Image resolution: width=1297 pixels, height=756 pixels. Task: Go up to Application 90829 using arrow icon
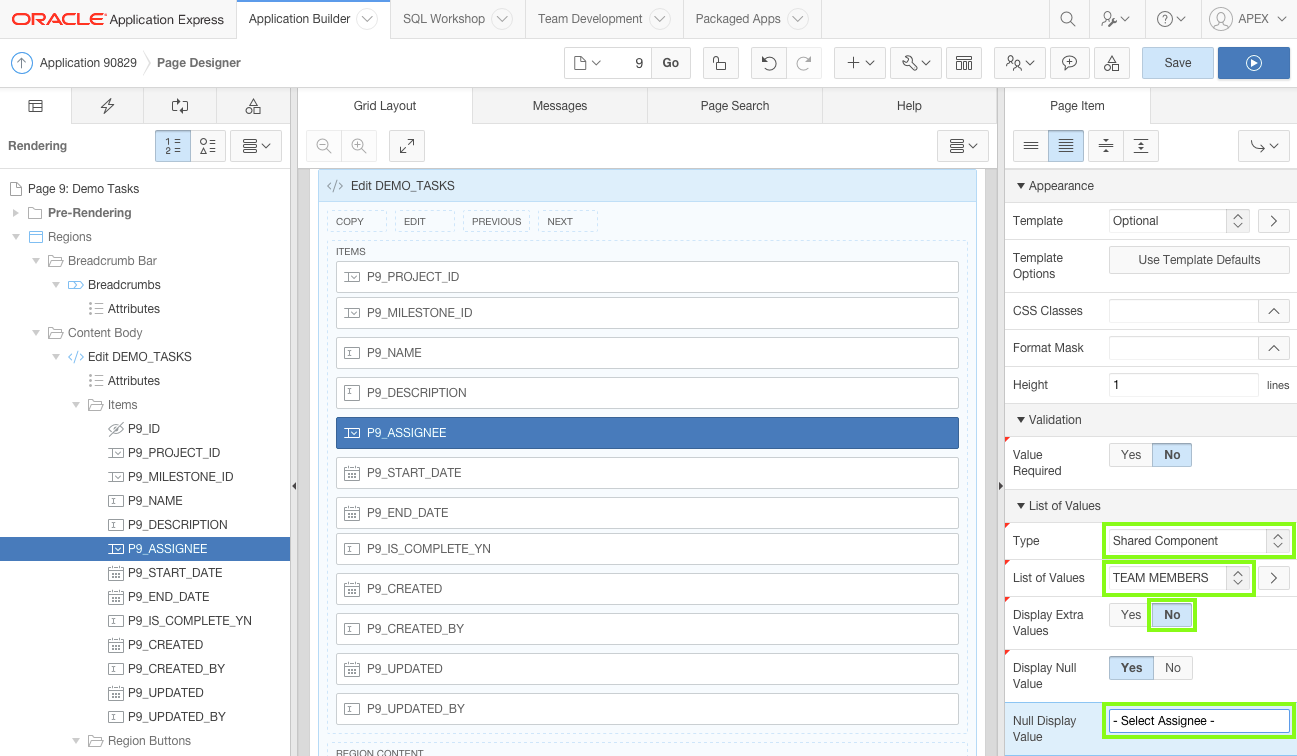click(22, 63)
